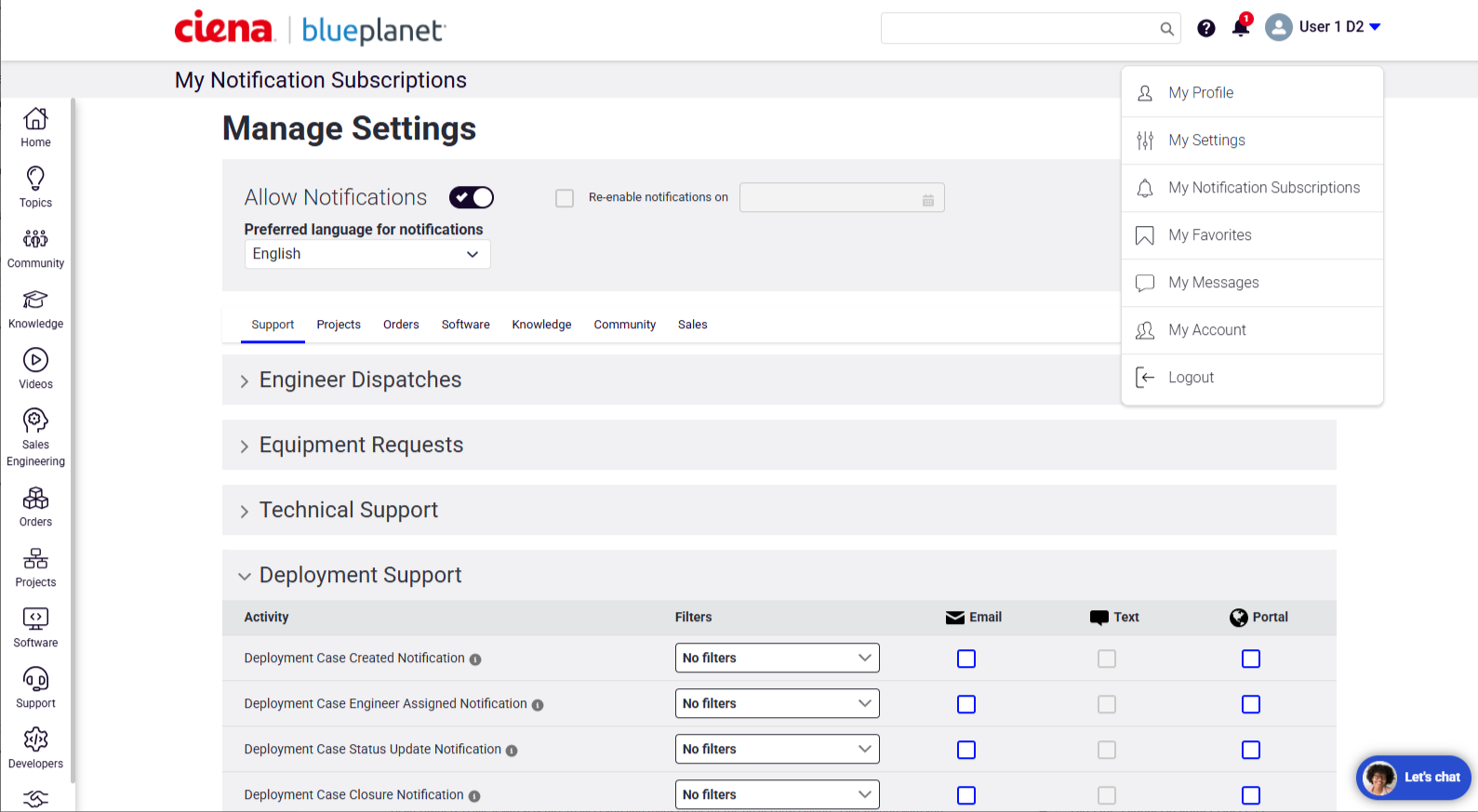This screenshot has height=812, width=1478.
Task: Open filters dropdown for Status Update Notification
Action: (x=777, y=750)
